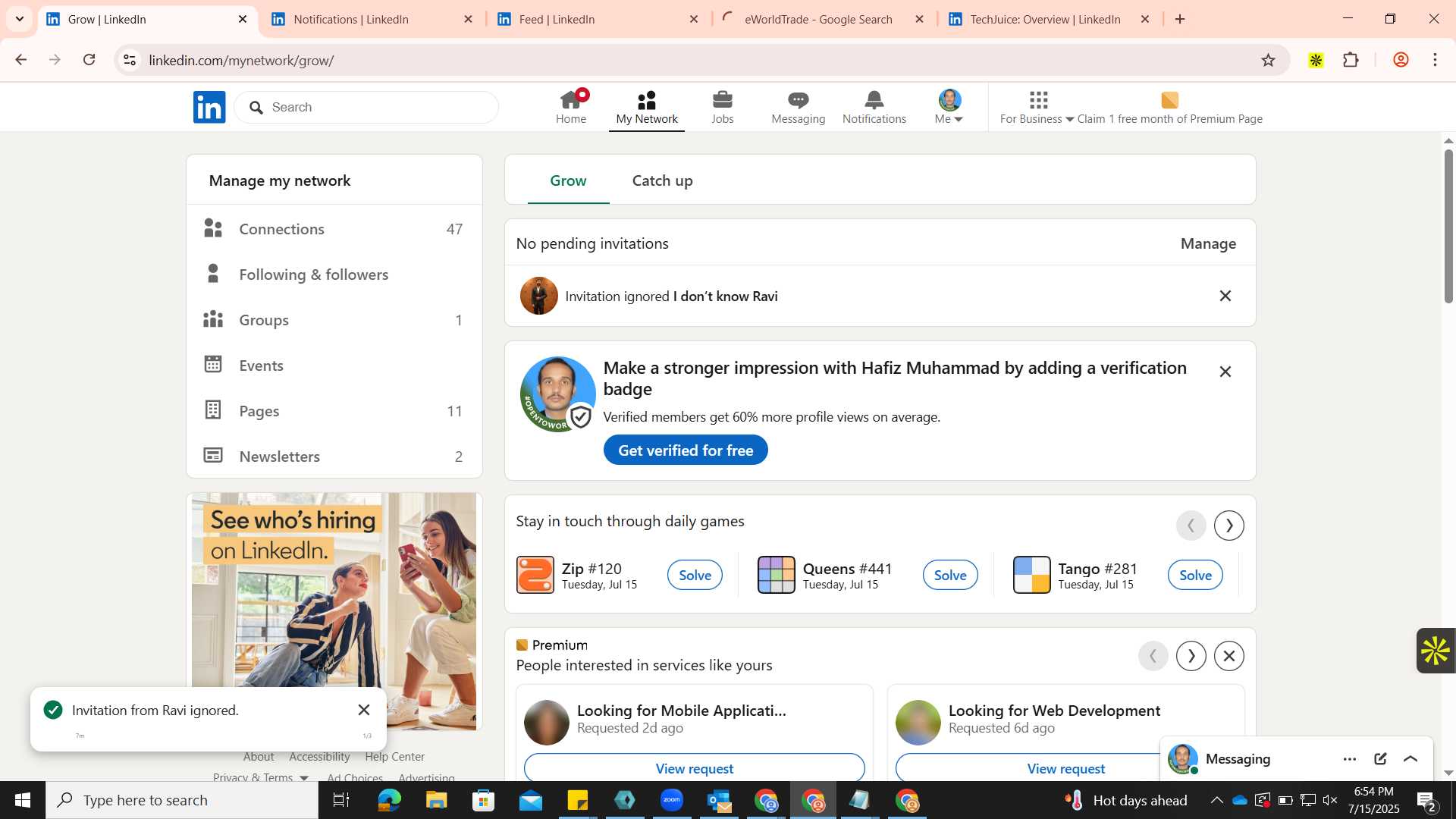Viewport: 1456px width, 819px height.
Task: Dismiss the verification badge card
Action: tap(1225, 372)
